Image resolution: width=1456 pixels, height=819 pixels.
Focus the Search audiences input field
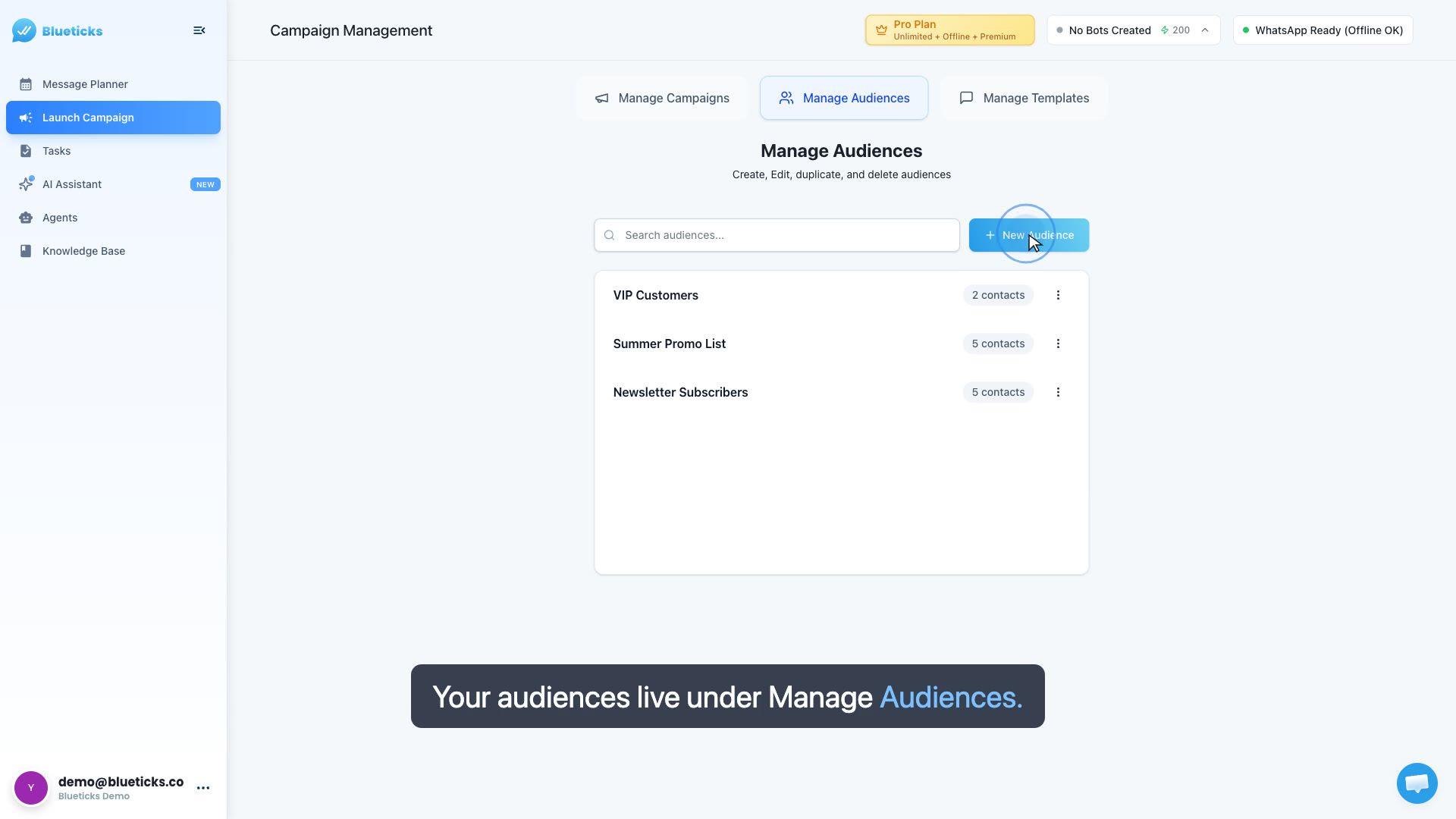[x=777, y=235]
